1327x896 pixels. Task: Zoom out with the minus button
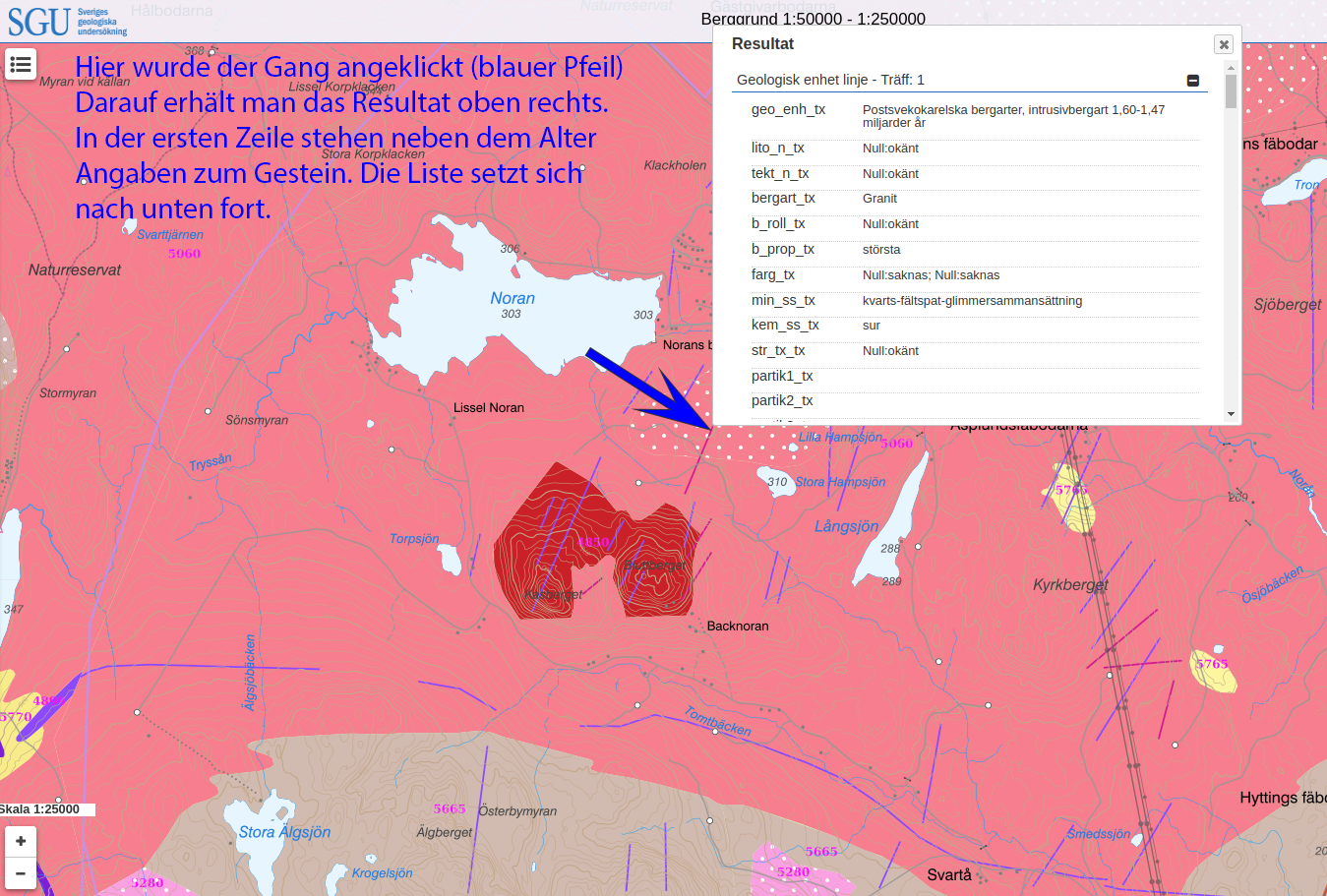point(21,873)
